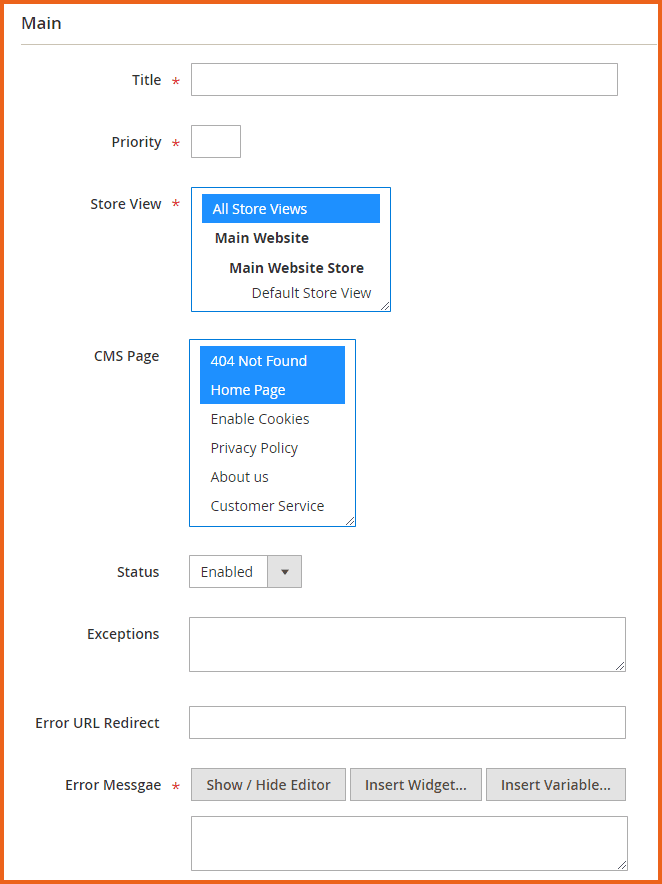Viewport: 662px width, 884px height.
Task: Choose About us CMS page
Action: click(239, 477)
